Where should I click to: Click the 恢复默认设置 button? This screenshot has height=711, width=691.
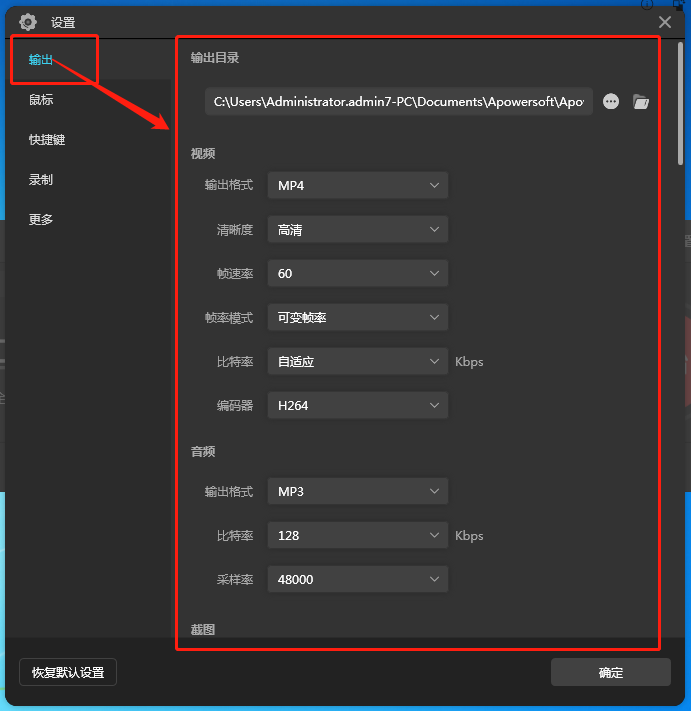pos(68,672)
